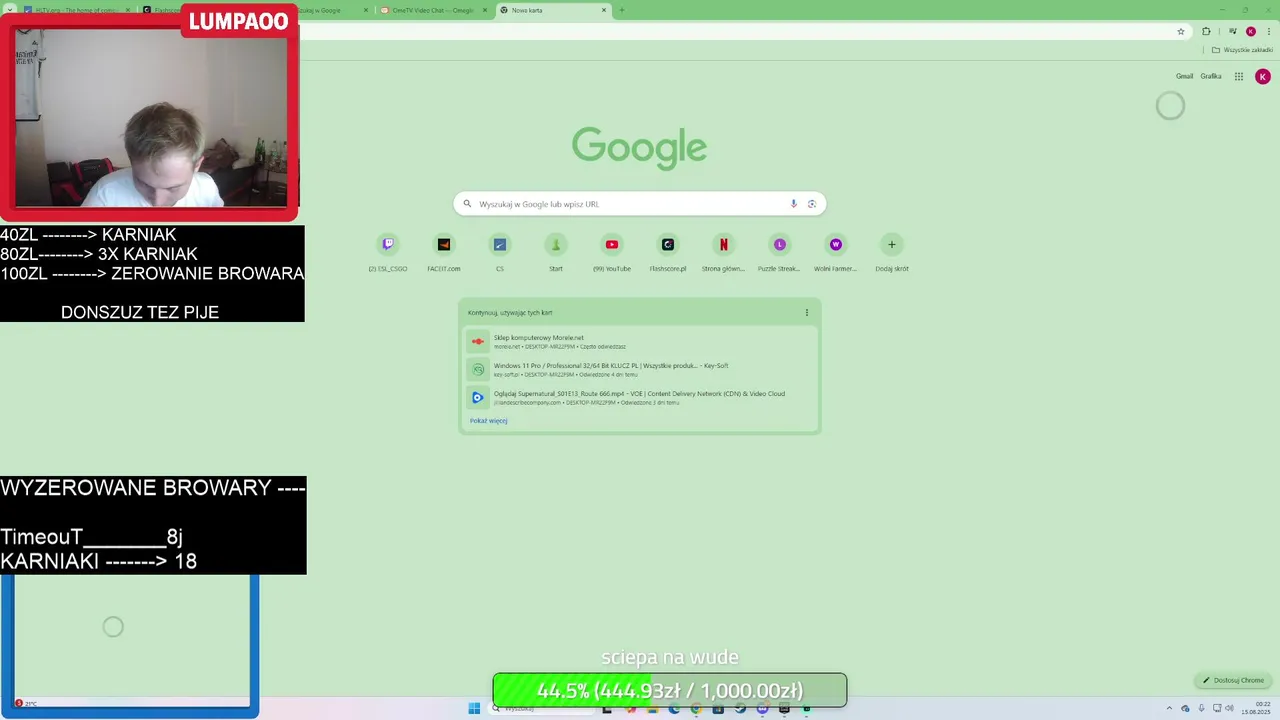1280x720 pixels.
Task: Click the Kontynuuj, używając tych kart heading
Action: [510, 313]
